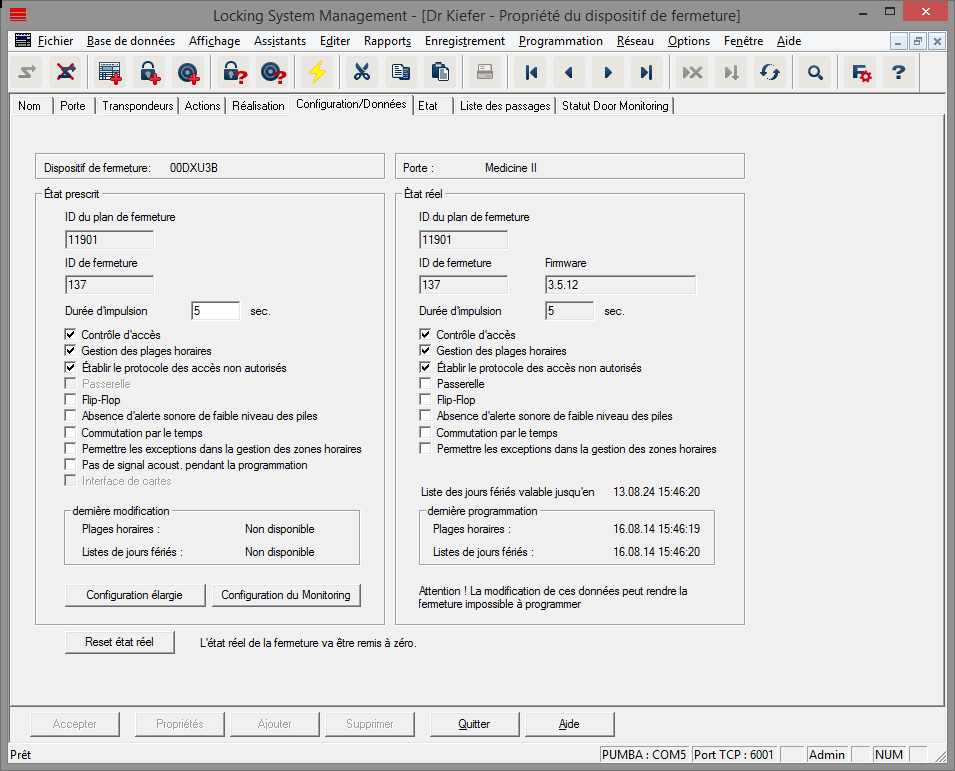Disable the Flip-Flop checkbox in État prescrit

[x=70, y=399]
